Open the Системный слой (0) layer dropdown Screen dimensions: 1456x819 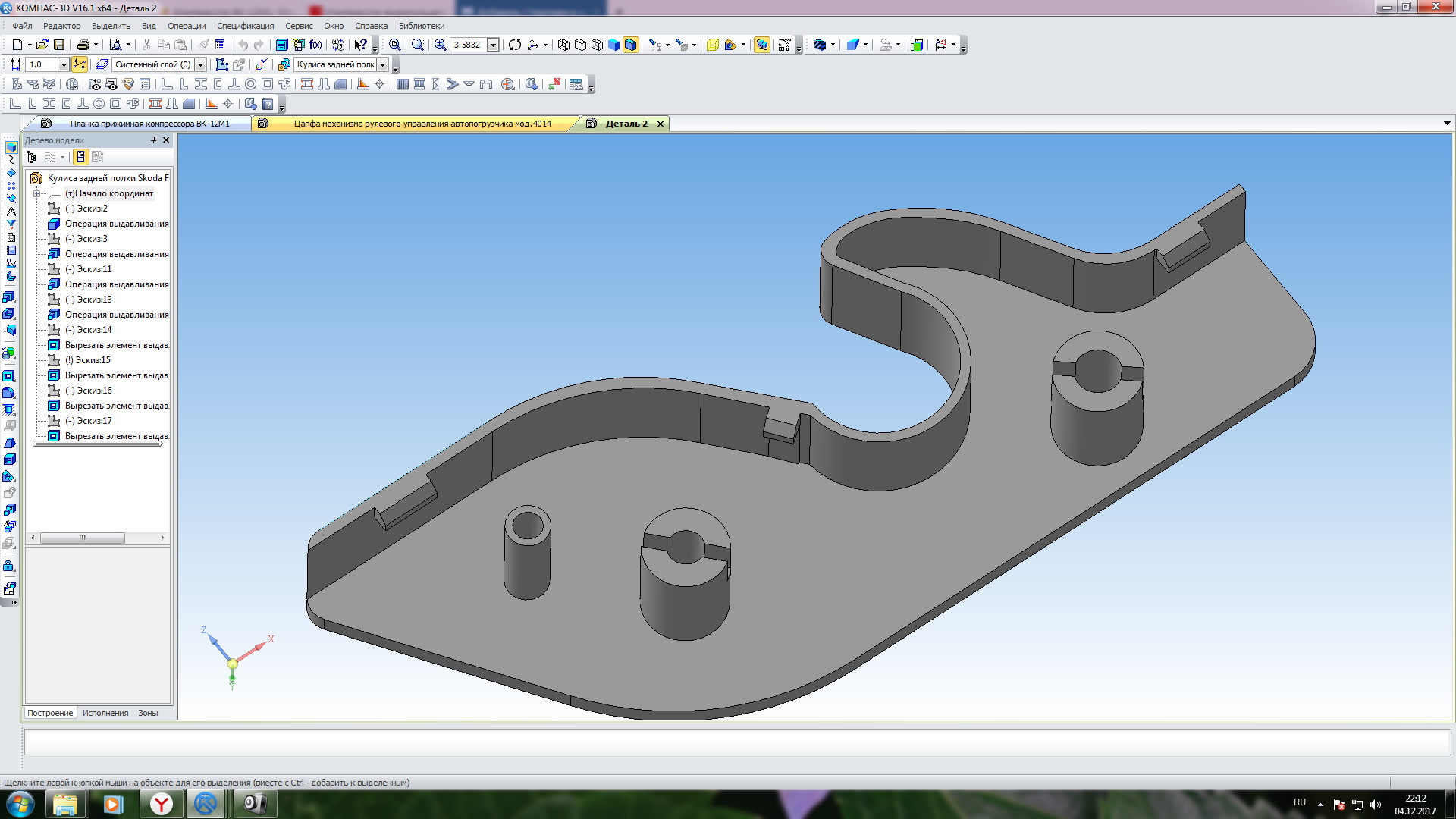200,64
